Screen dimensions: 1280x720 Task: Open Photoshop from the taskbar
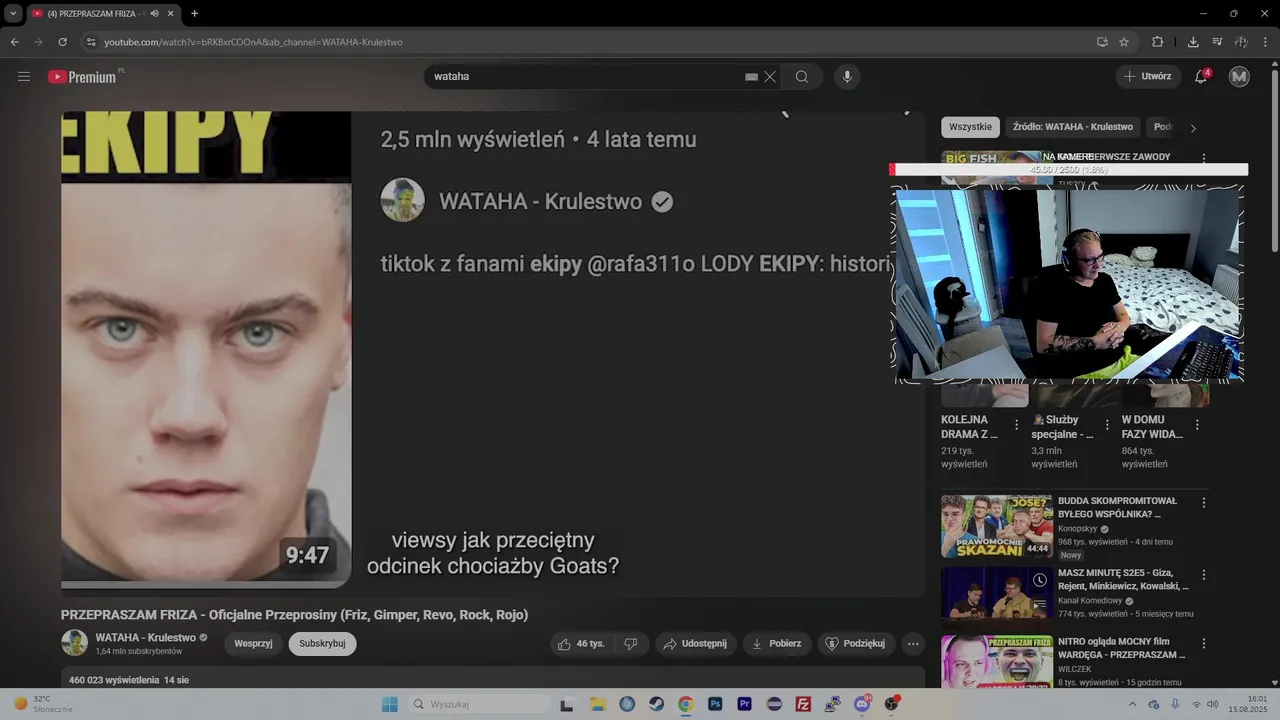(x=715, y=704)
